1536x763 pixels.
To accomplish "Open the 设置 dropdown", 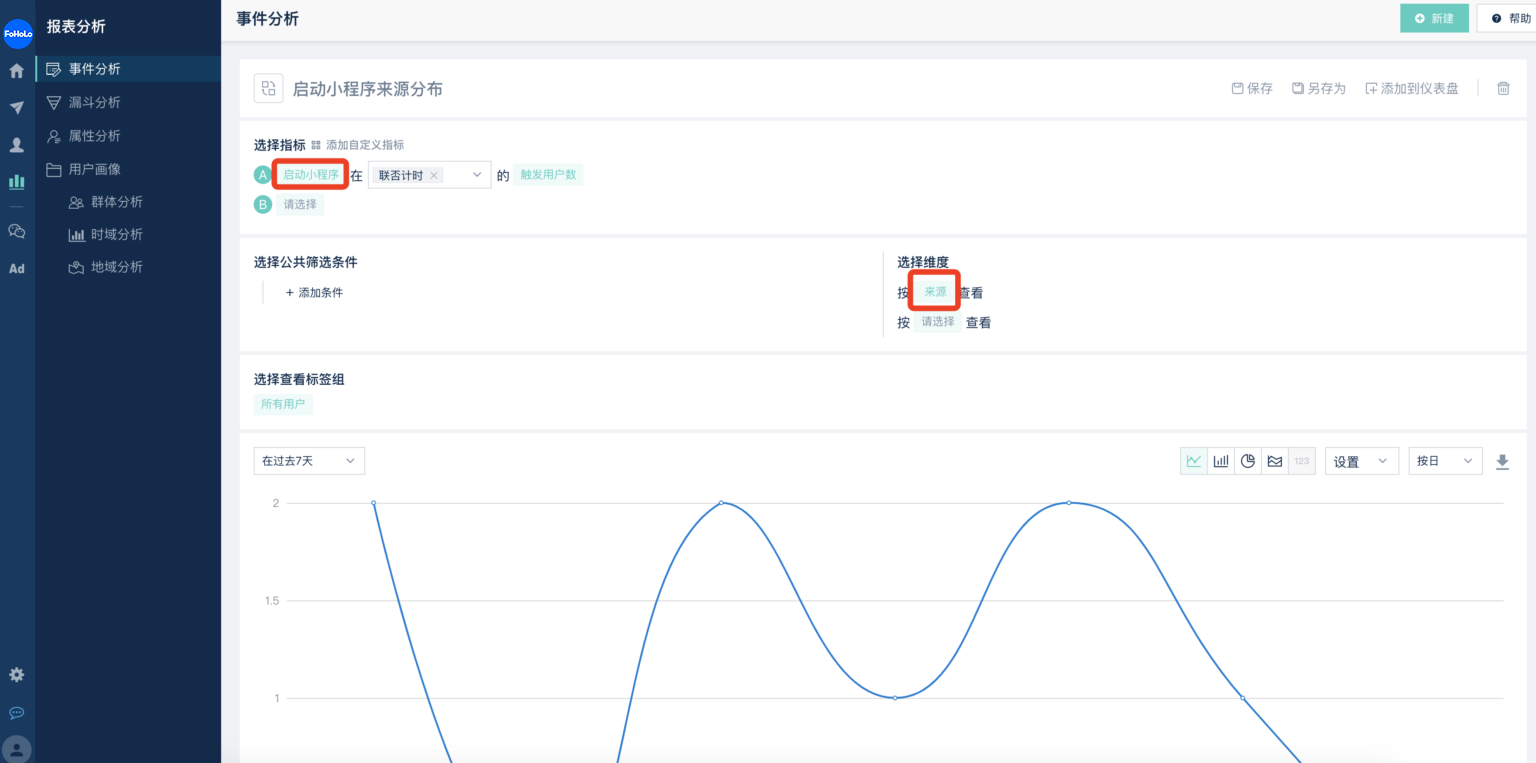I will [x=1362, y=461].
